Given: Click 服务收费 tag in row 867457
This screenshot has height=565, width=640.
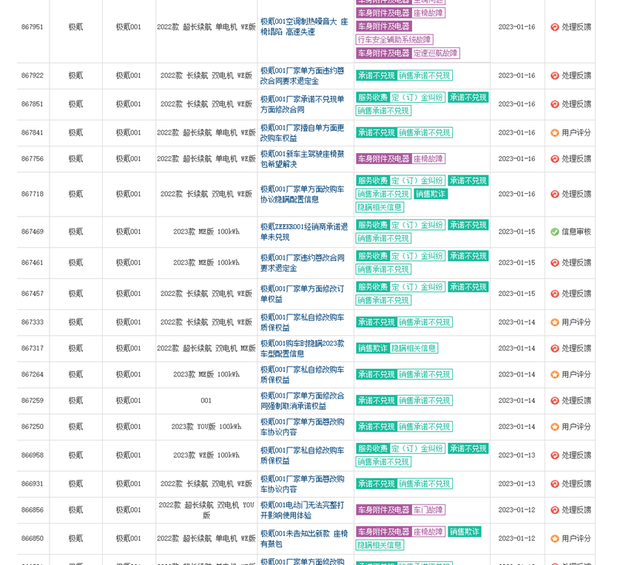Looking at the screenshot, I should (372, 287).
